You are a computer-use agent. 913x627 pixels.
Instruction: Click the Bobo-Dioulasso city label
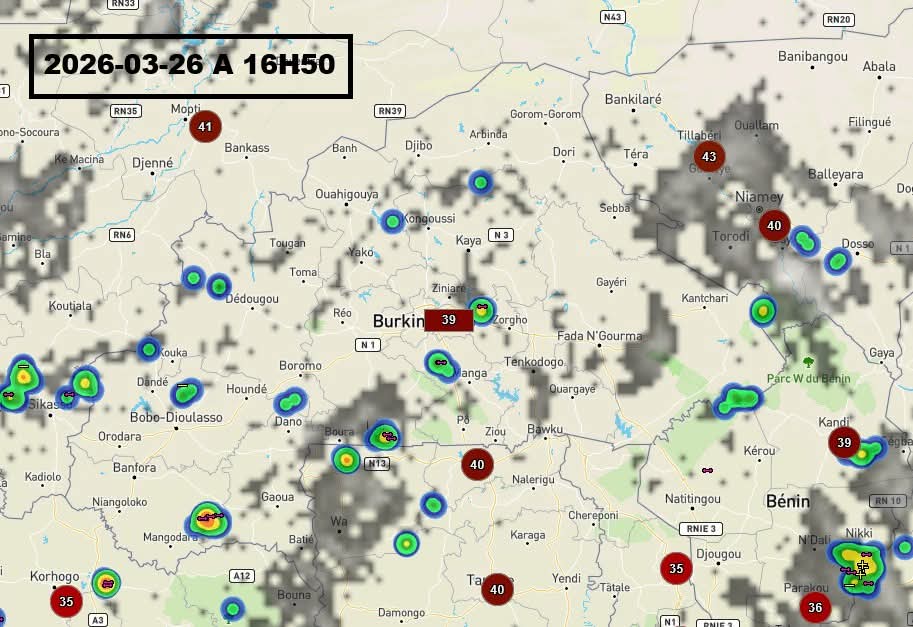pyautogui.click(x=176, y=417)
